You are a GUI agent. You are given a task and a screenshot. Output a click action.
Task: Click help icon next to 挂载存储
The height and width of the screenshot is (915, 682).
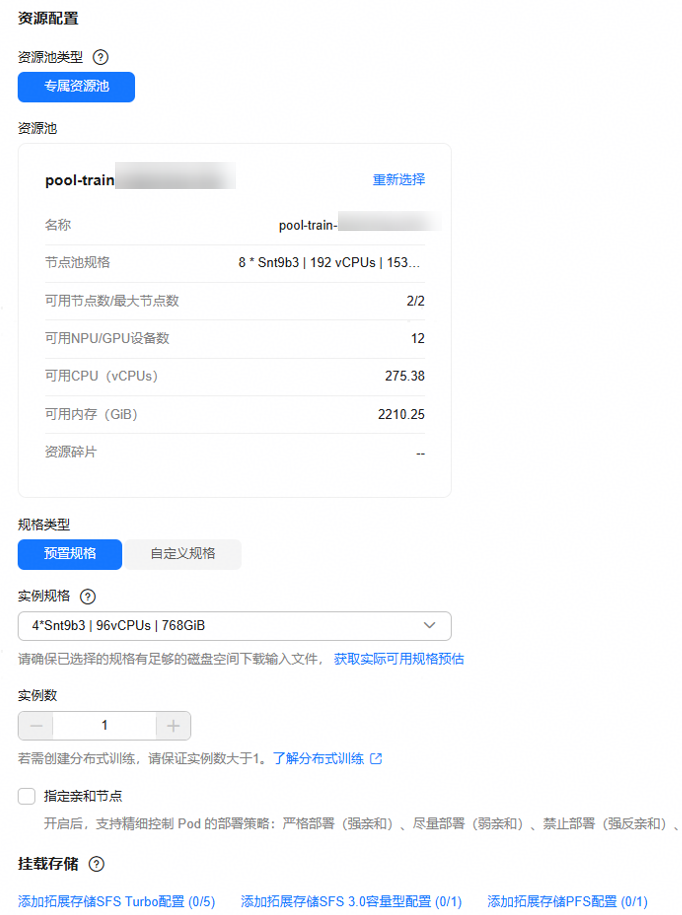point(96,864)
